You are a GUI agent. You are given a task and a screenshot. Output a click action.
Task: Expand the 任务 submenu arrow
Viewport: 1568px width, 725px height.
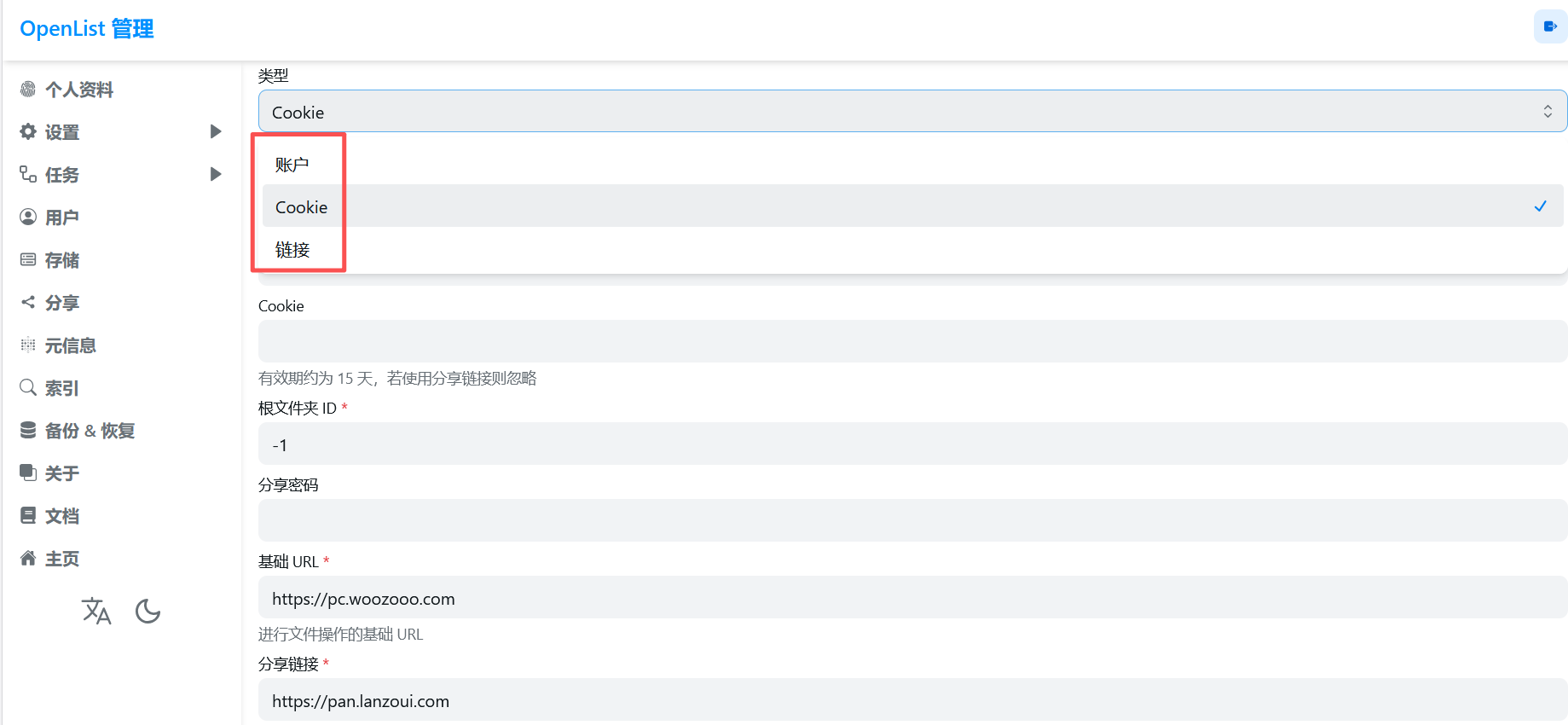(216, 174)
